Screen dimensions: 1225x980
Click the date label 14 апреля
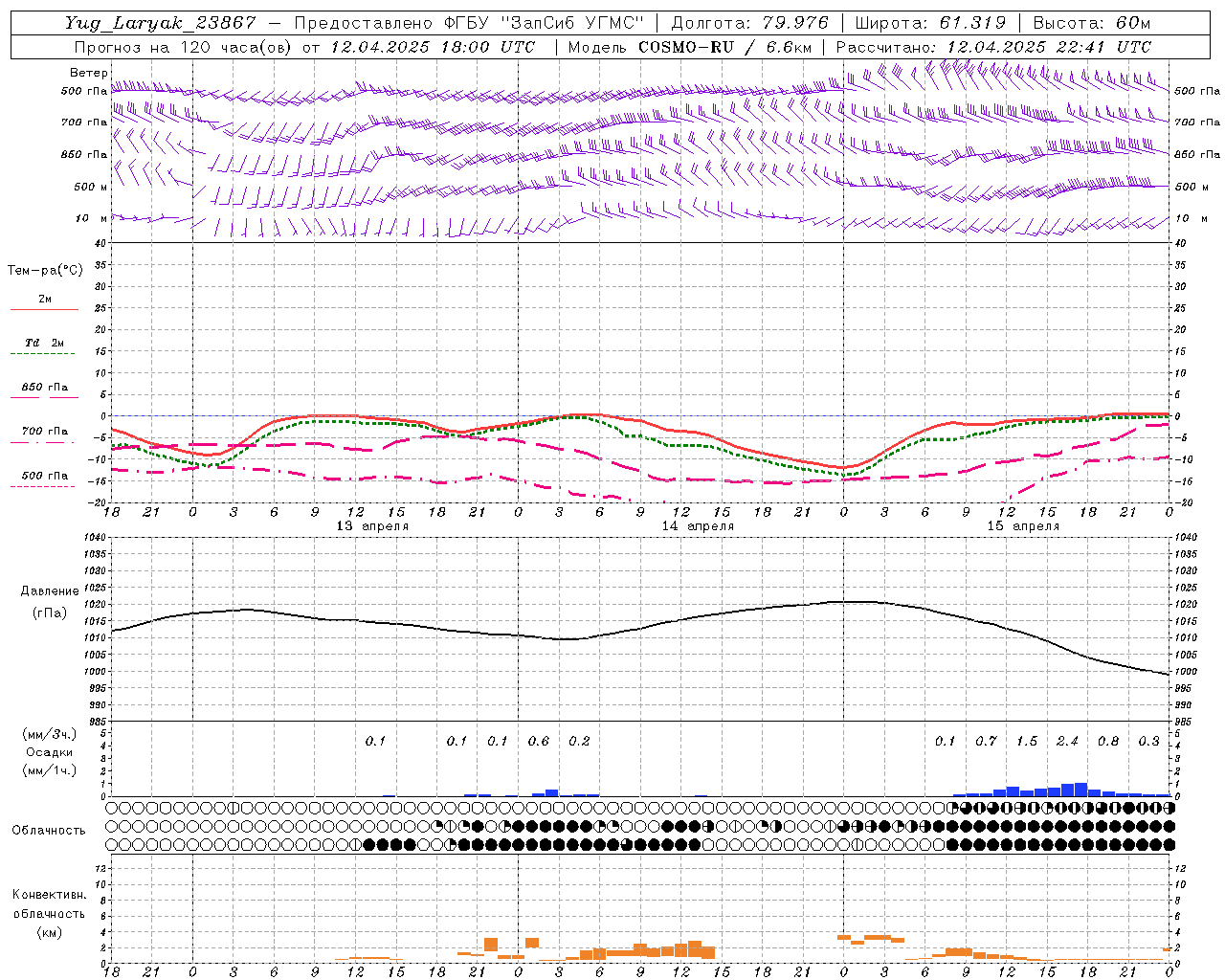tap(698, 526)
